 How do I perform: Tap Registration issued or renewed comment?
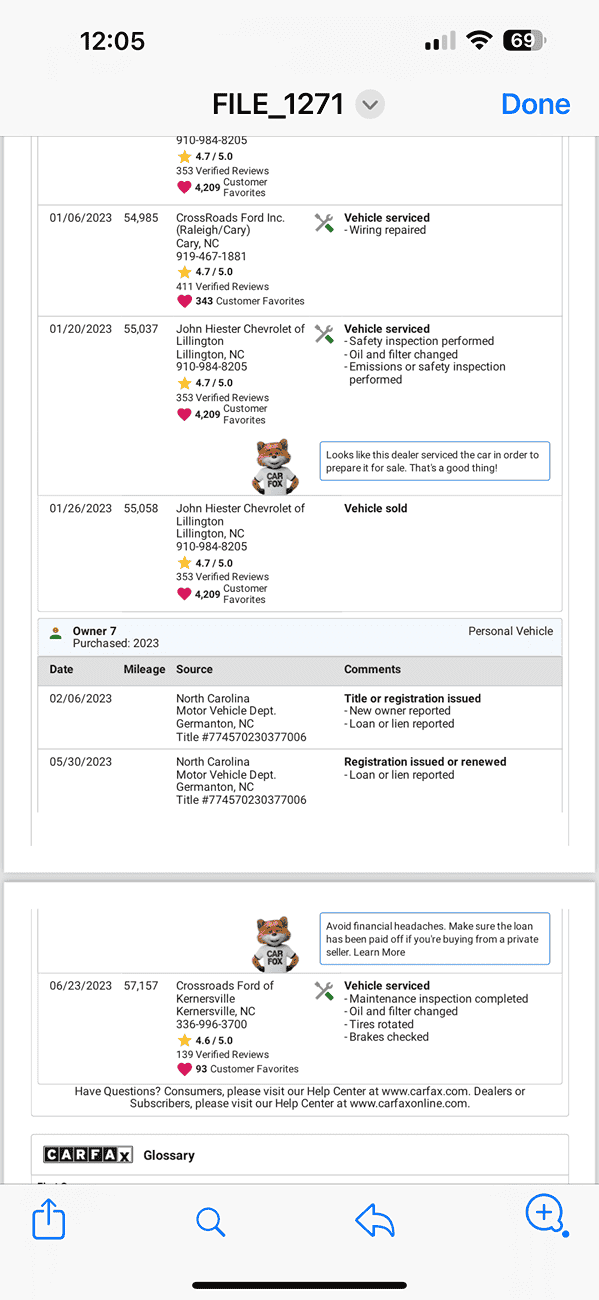425,762
